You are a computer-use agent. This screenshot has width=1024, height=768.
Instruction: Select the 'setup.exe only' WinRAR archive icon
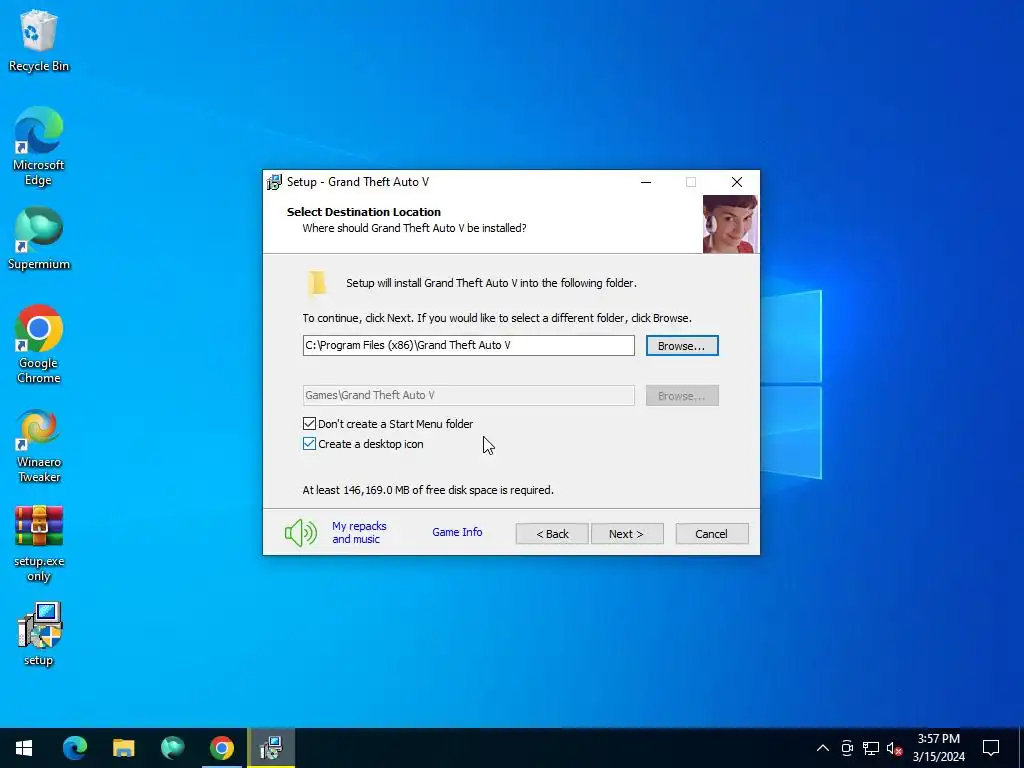pos(39,543)
